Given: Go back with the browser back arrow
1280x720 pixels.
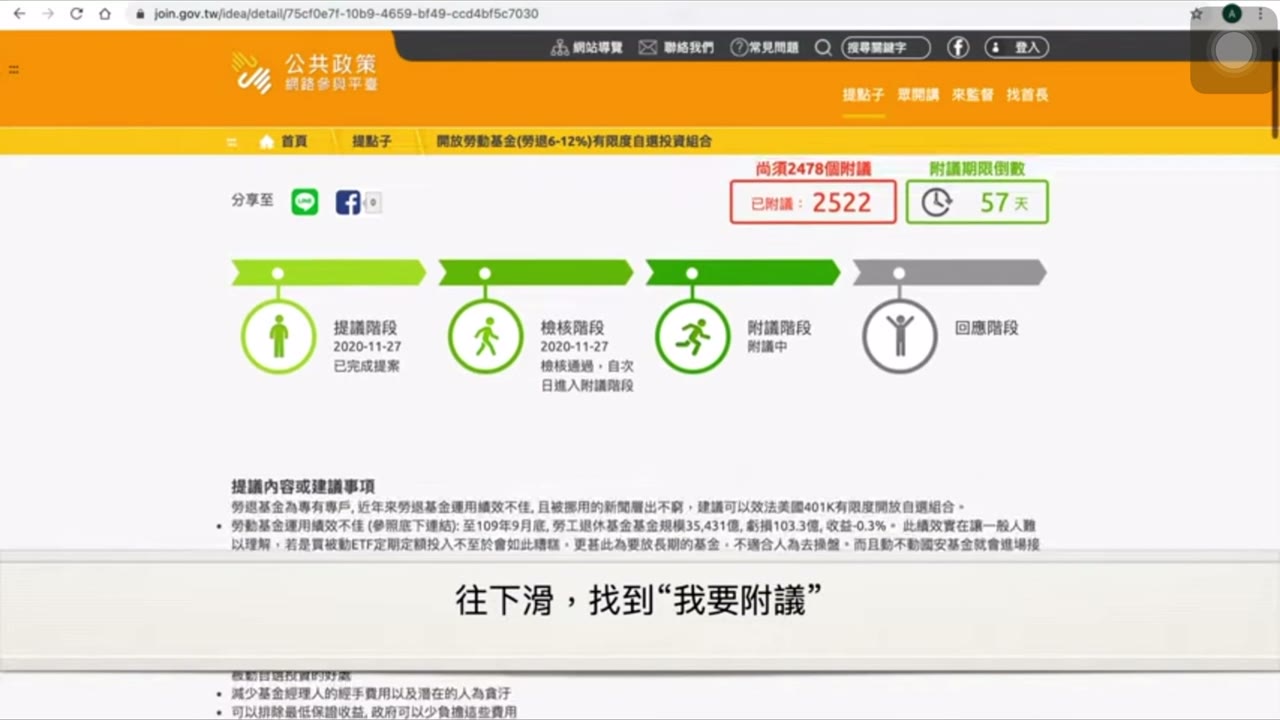Looking at the screenshot, I should tap(19, 14).
